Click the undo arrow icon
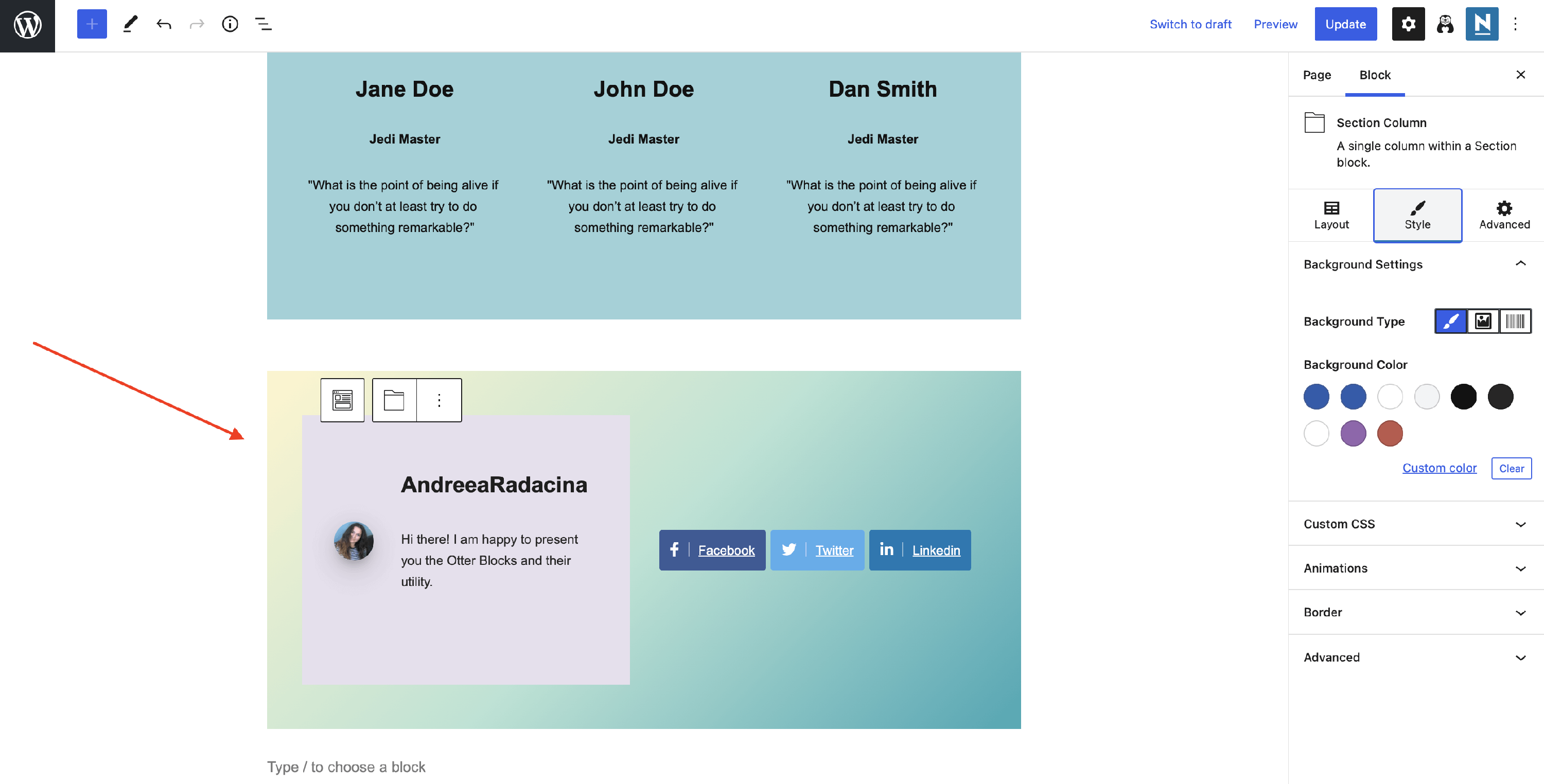This screenshot has height=784, width=1544. [x=164, y=25]
